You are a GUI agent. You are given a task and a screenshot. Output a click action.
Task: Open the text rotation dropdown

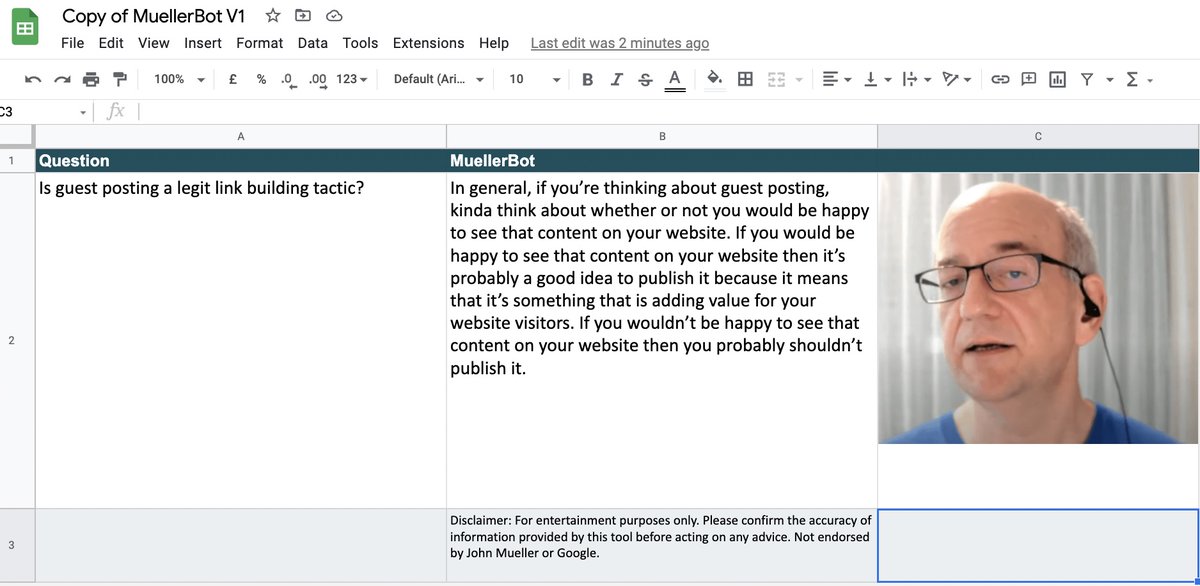pyautogui.click(x=957, y=79)
